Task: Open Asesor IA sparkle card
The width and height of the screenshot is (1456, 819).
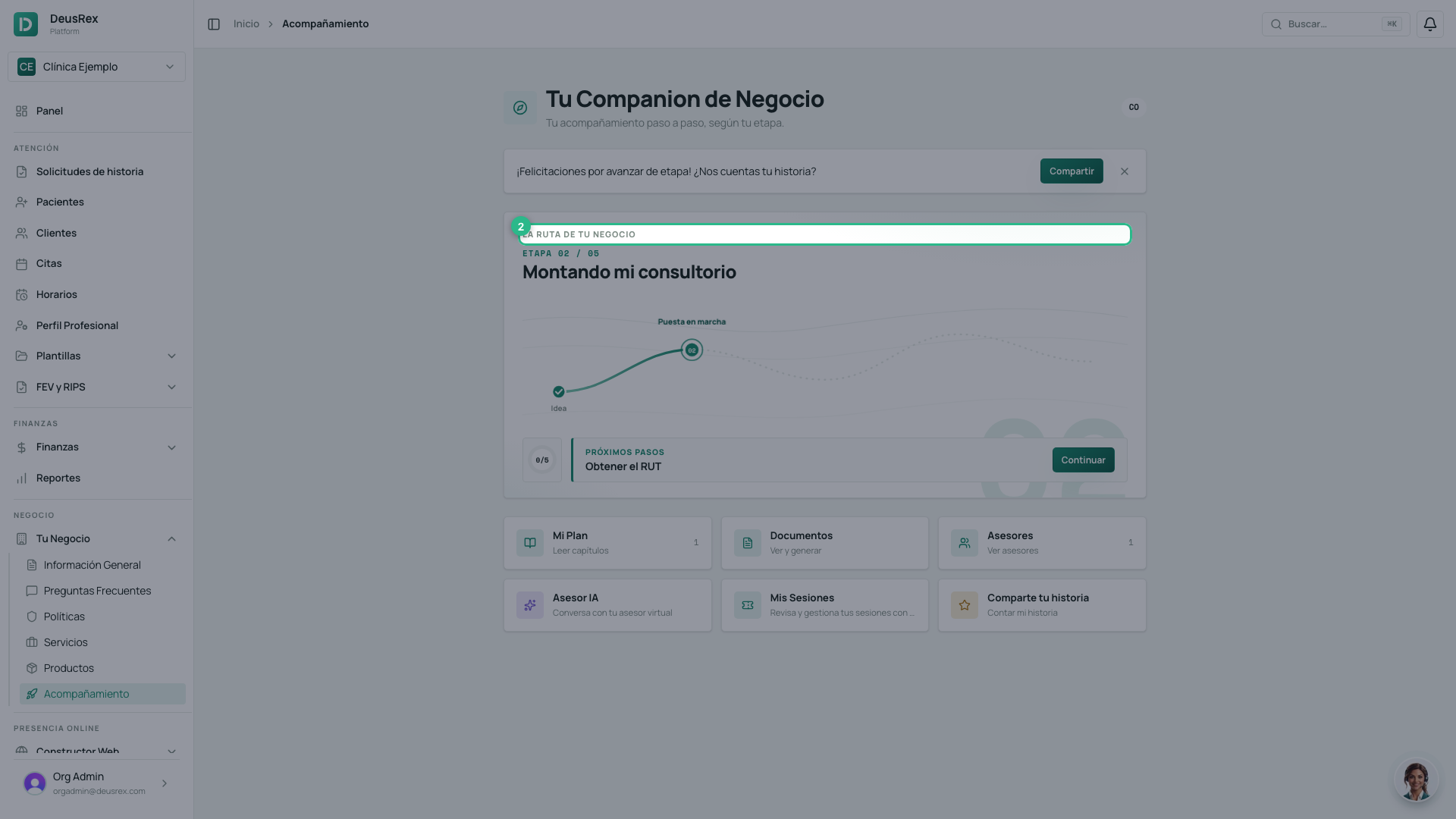Action: (x=607, y=605)
